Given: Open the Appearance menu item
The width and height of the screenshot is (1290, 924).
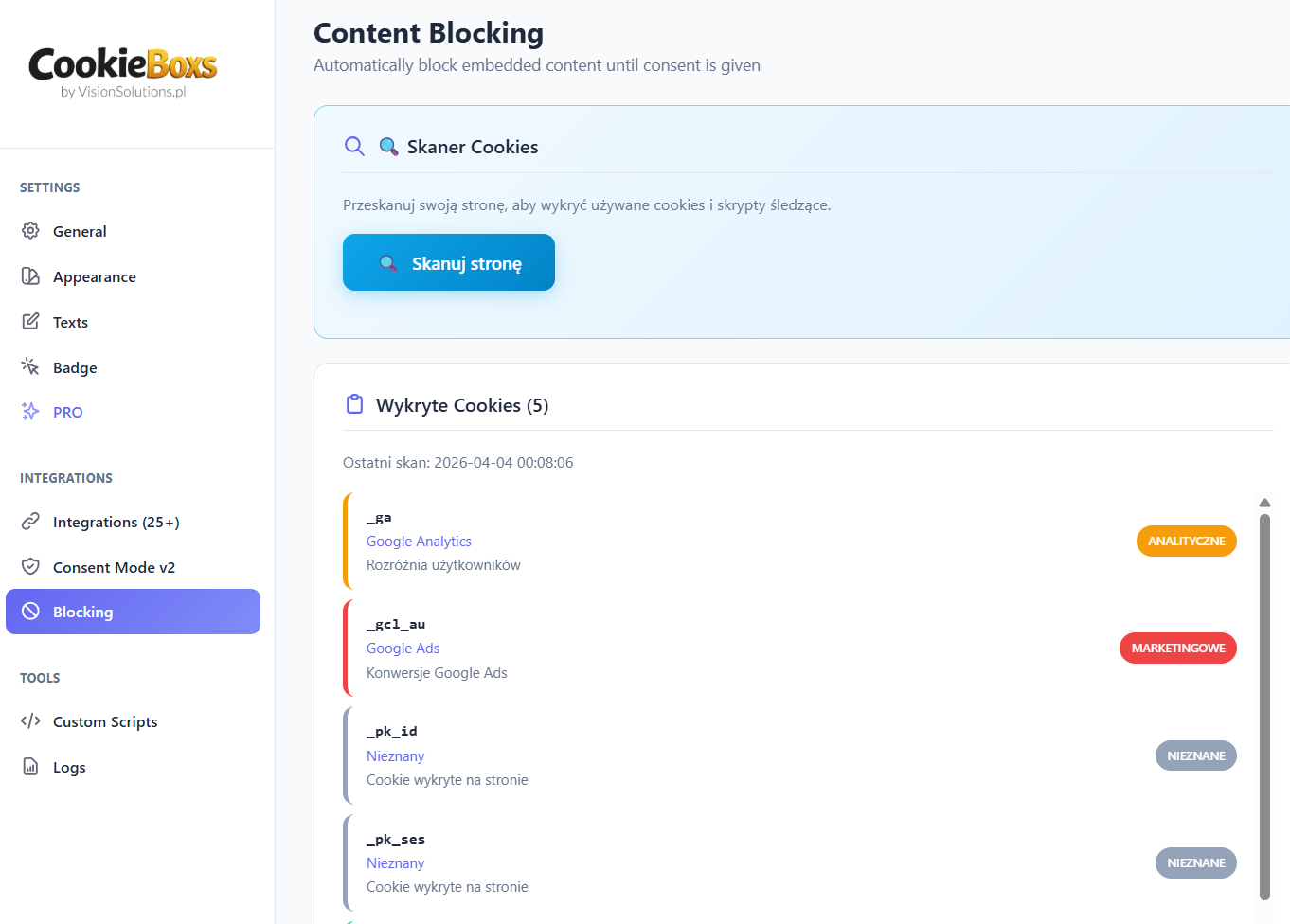Looking at the screenshot, I should [95, 276].
